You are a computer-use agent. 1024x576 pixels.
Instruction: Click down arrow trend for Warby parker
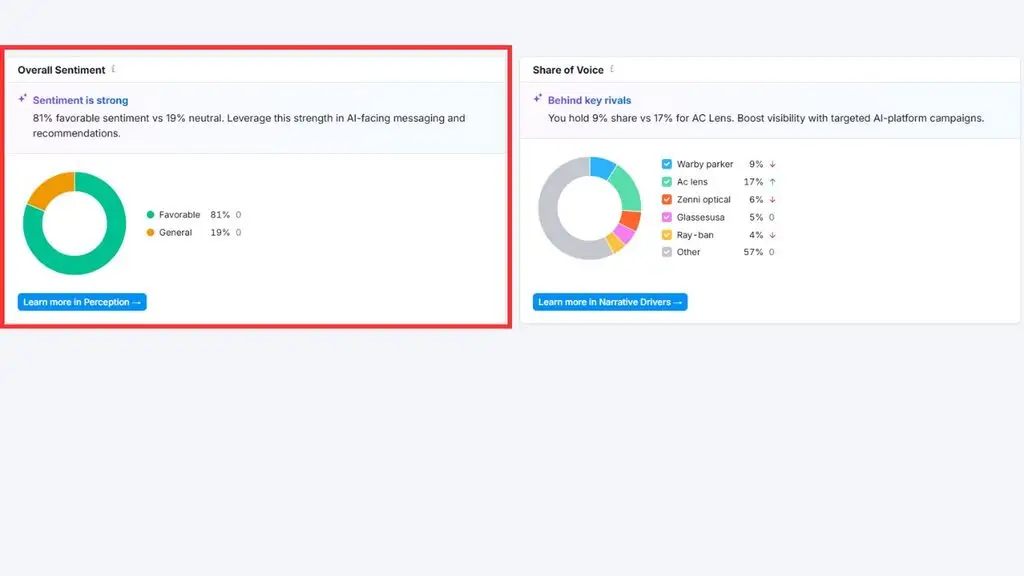(x=772, y=165)
